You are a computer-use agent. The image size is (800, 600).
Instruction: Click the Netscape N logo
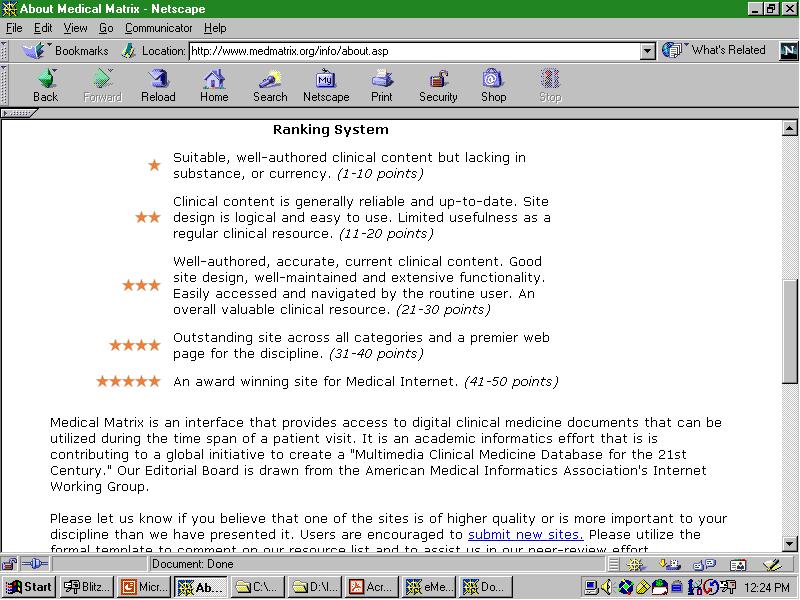(x=788, y=51)
